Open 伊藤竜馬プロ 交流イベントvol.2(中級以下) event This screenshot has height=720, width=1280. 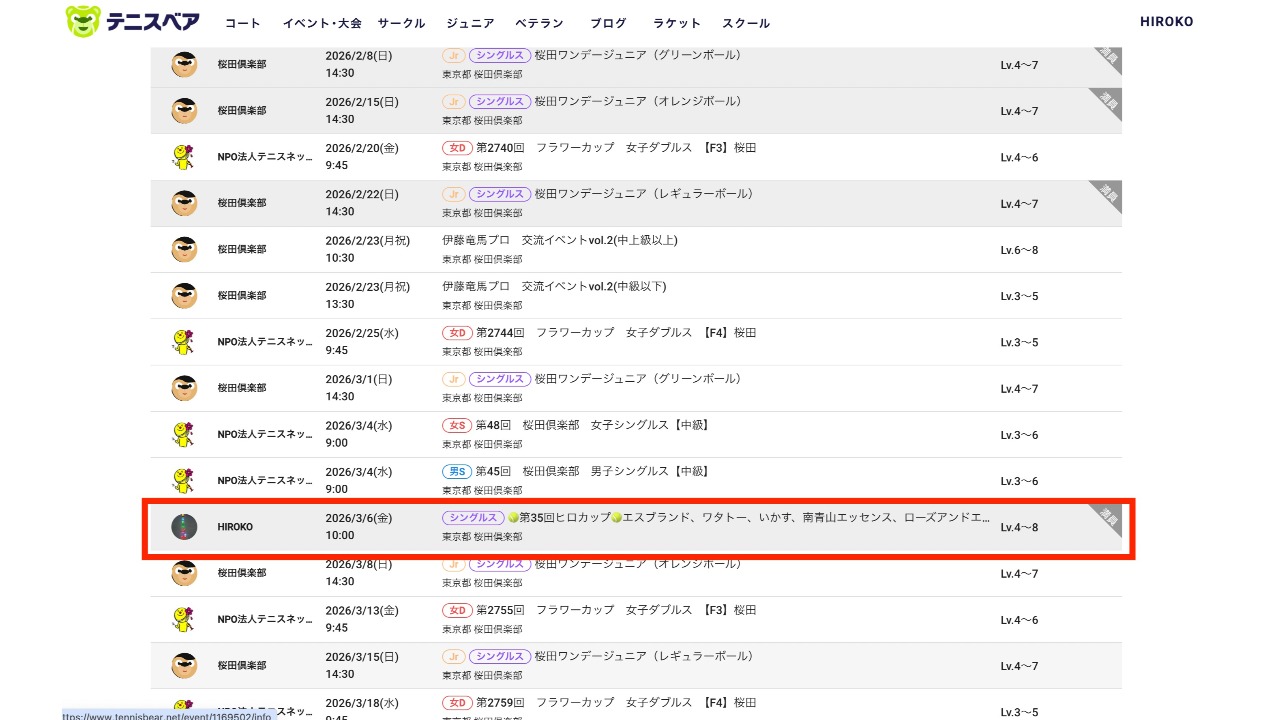click(554, 287)
